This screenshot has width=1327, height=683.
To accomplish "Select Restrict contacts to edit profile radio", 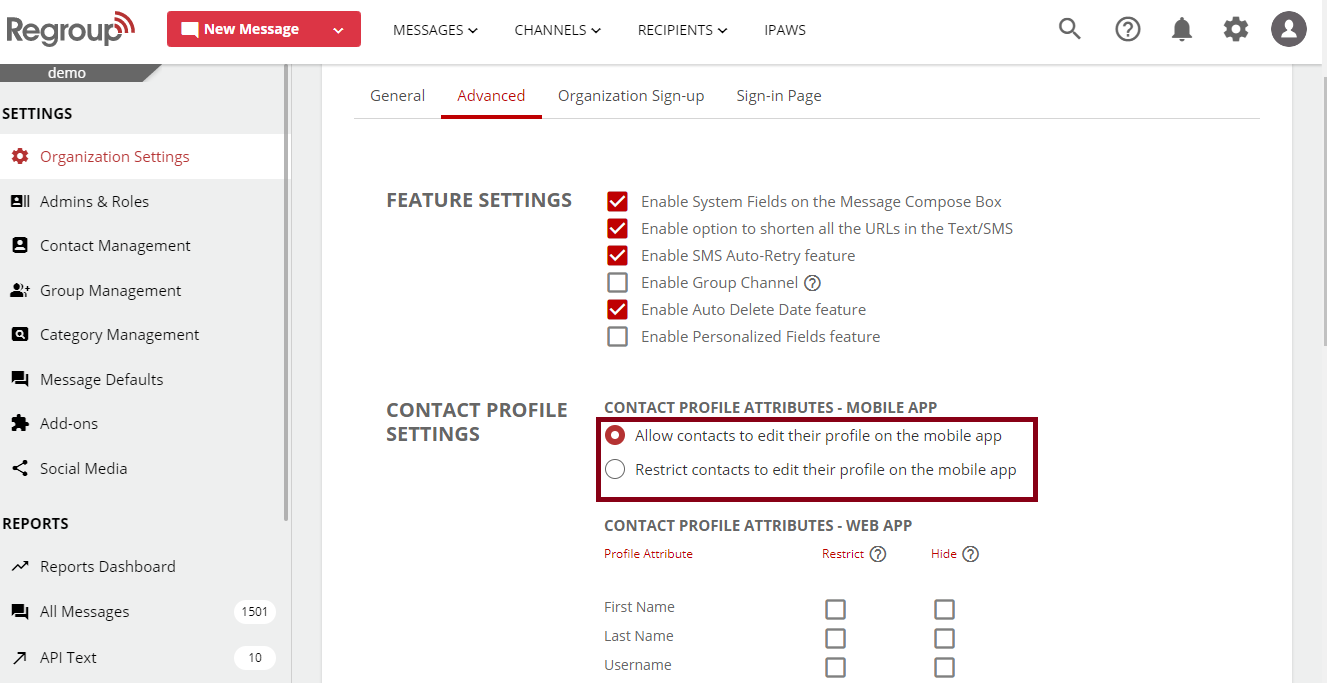I will click(x=615, y=470).
